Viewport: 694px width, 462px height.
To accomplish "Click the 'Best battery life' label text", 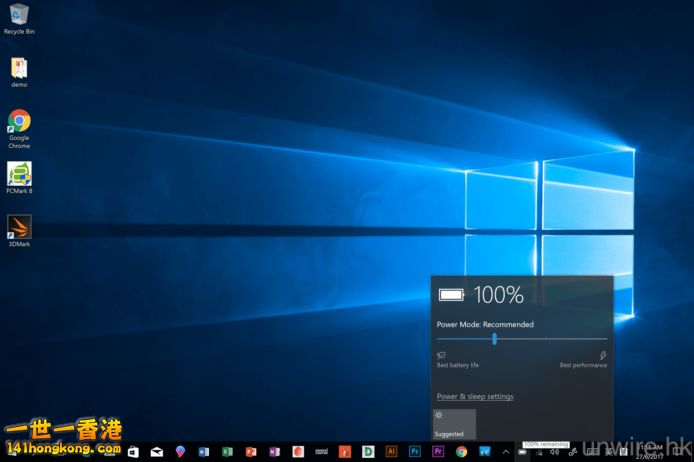I will 458,365.
